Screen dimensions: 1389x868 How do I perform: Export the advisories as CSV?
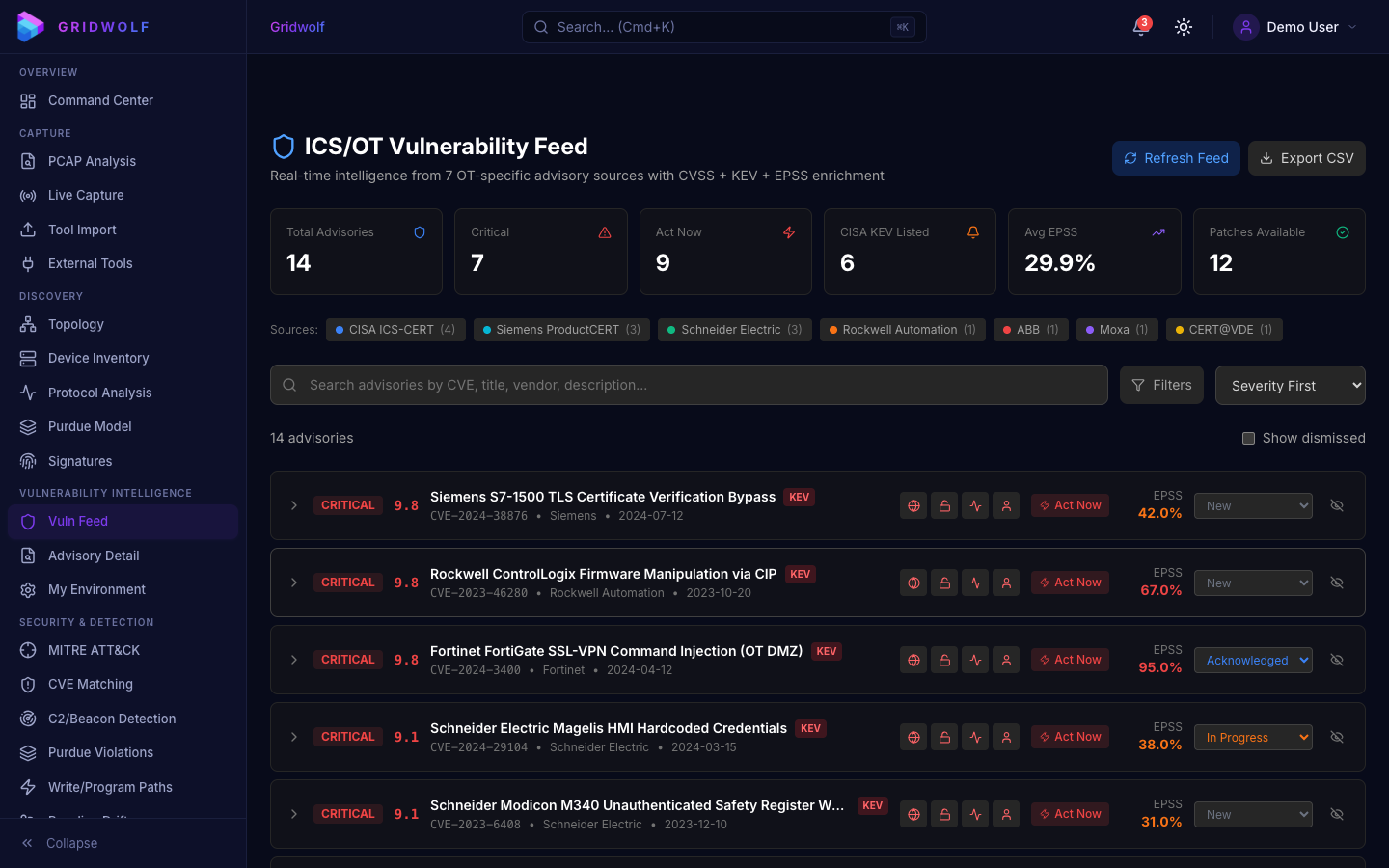click(x=1307, y=157)
